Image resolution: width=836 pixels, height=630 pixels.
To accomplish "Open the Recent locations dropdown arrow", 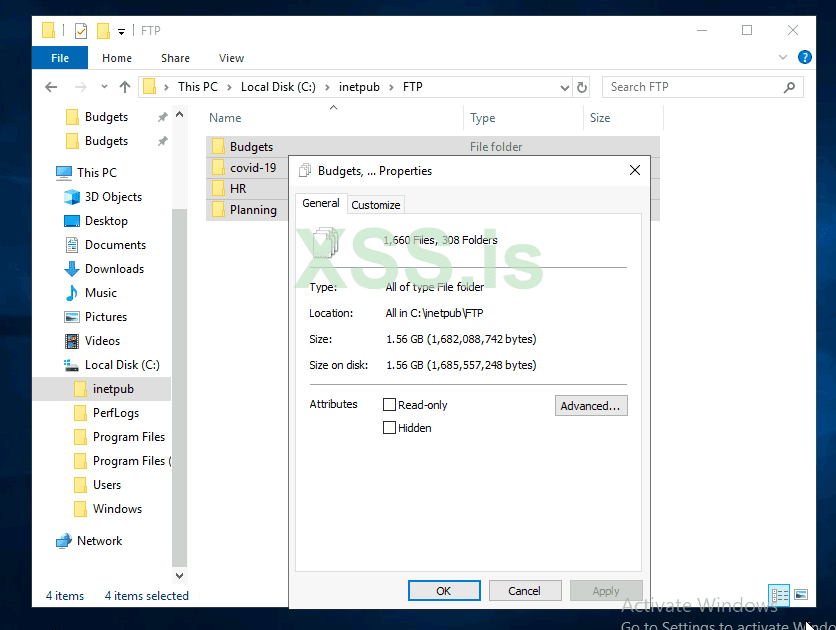I will tap(104, 86).
